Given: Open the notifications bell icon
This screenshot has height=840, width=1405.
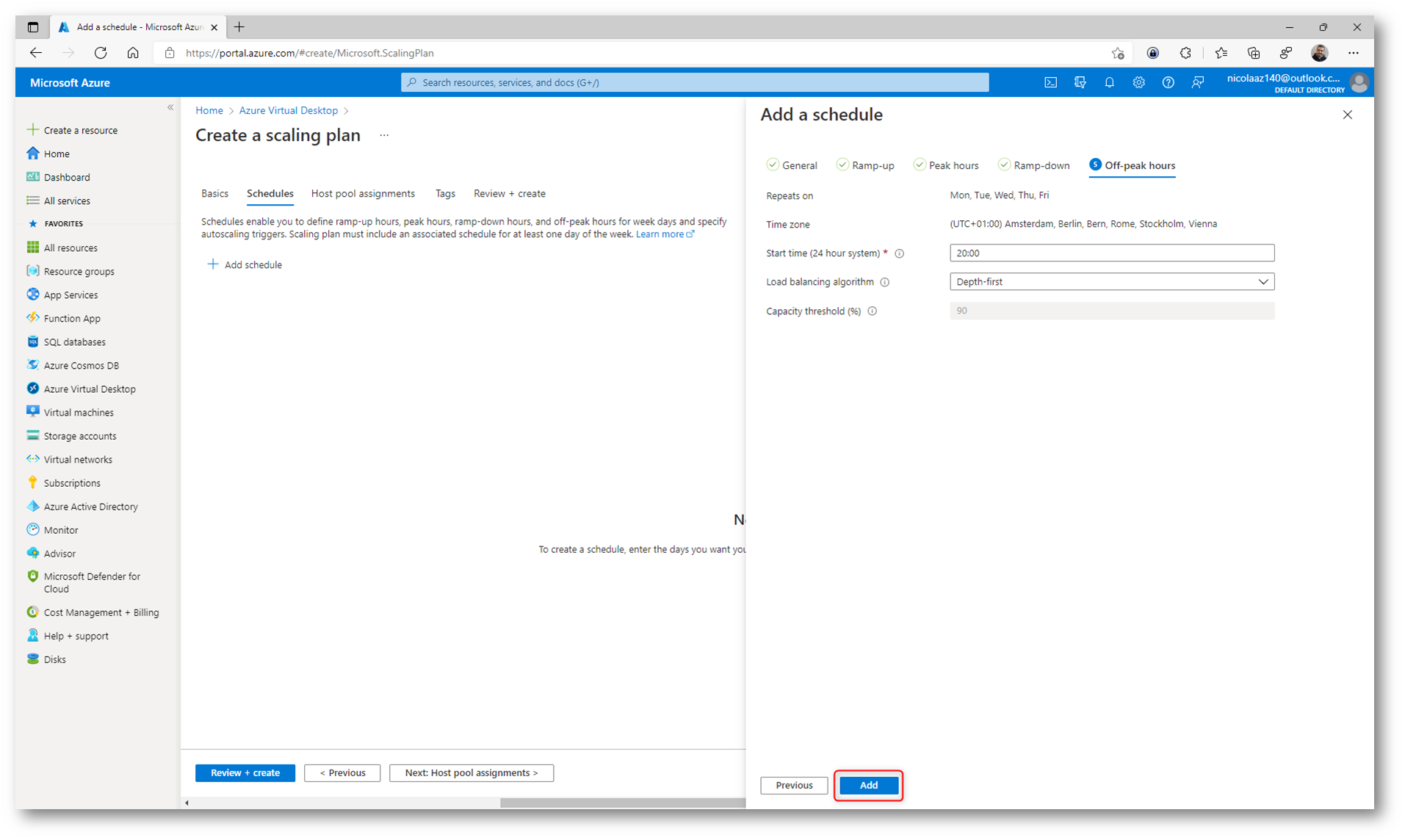Looking at the screenshot, I should [1109, 83].
